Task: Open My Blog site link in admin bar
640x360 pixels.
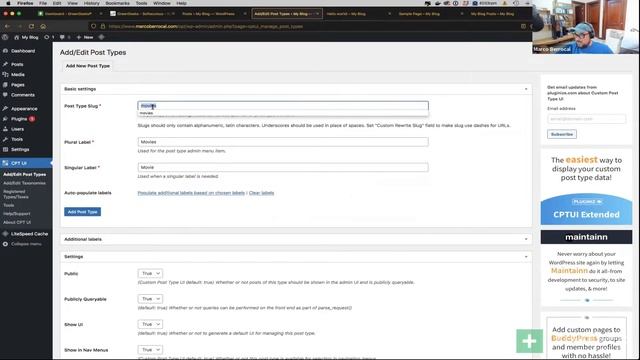Action: pyautogui.click(x=26, y=37)
